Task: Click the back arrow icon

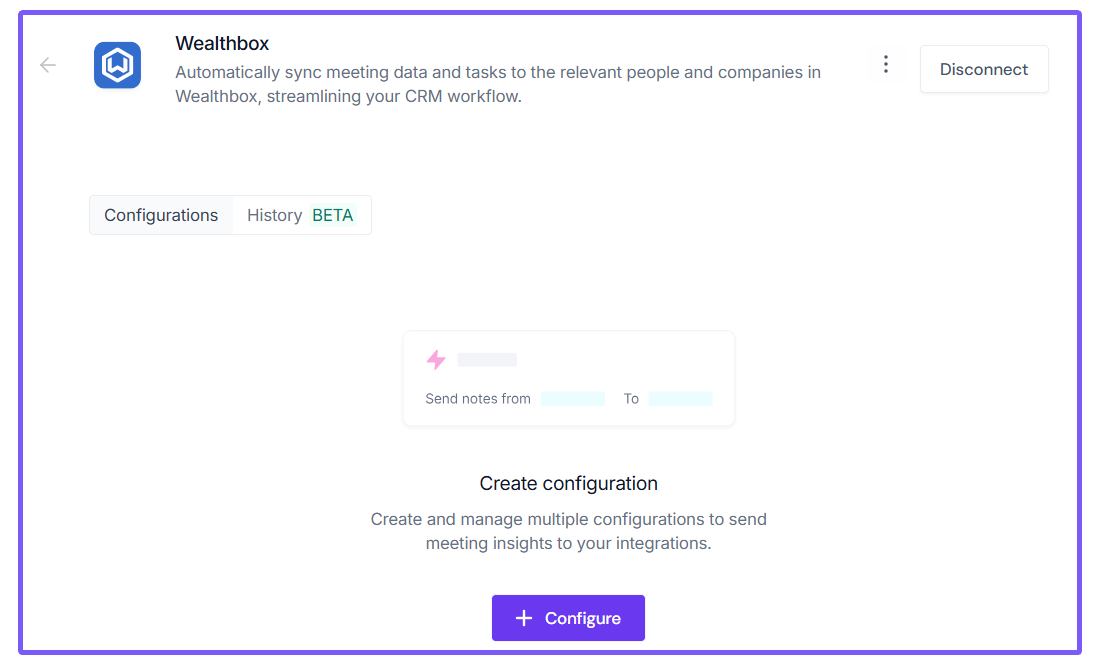Action: tap(48, 66)
